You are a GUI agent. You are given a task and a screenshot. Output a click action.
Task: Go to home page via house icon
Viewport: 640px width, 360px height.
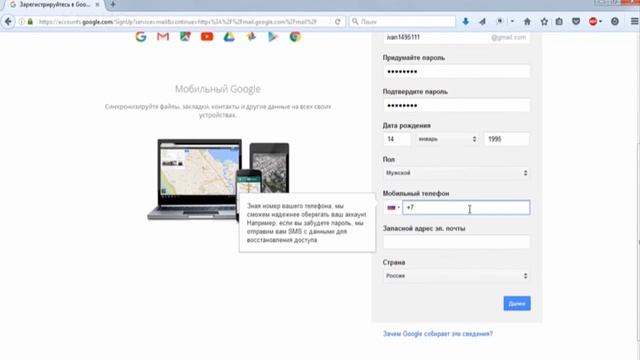[x=527, y=22]
